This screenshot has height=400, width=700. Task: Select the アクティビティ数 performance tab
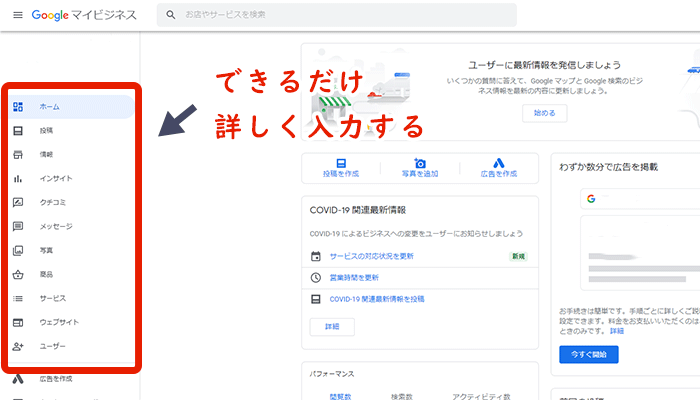coord(481,396)
